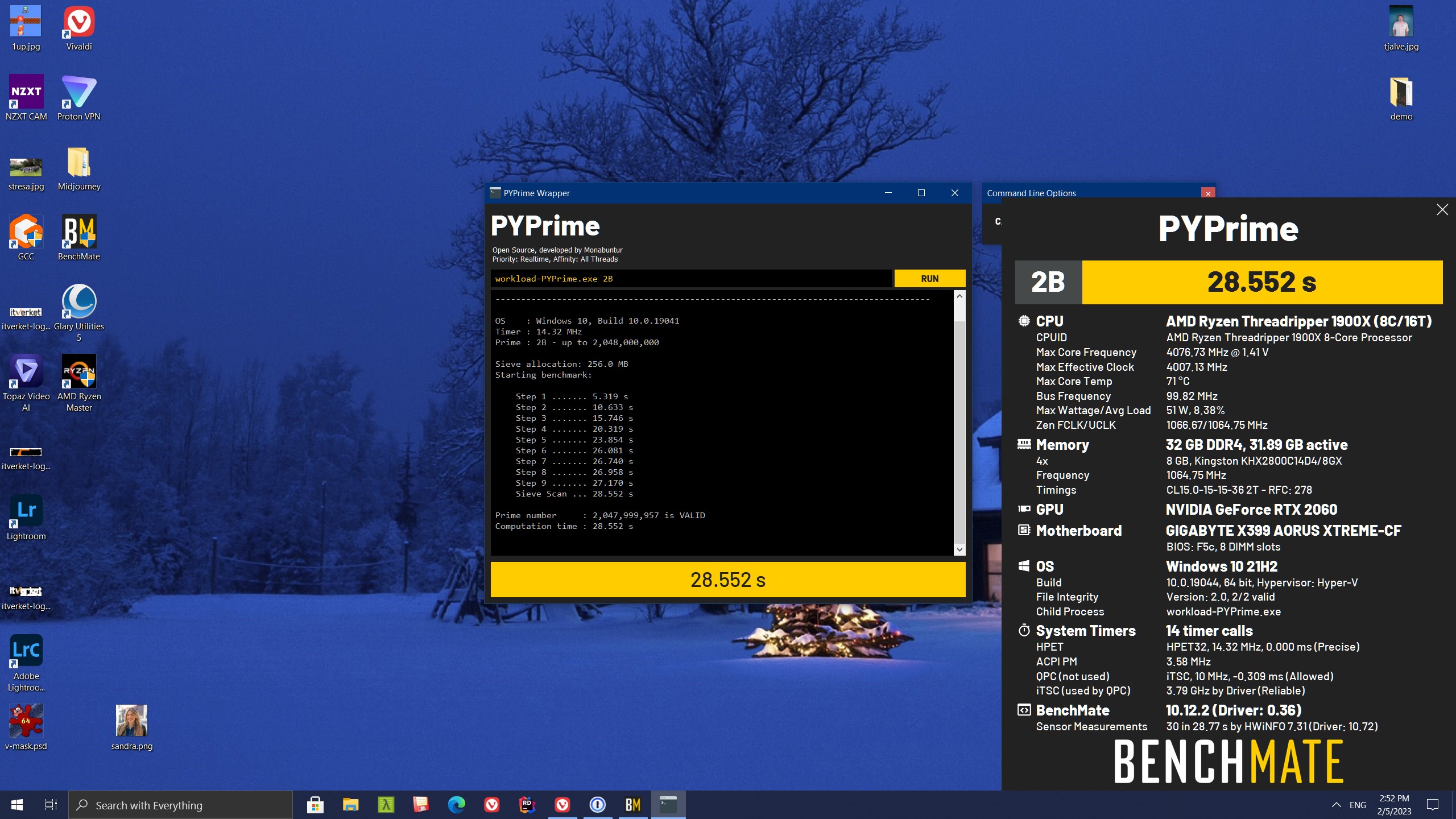Click the Windows OS icon in the result panel
Image resolution: width=1456 pixels, height=819 pixels.
coord(1024,566)
